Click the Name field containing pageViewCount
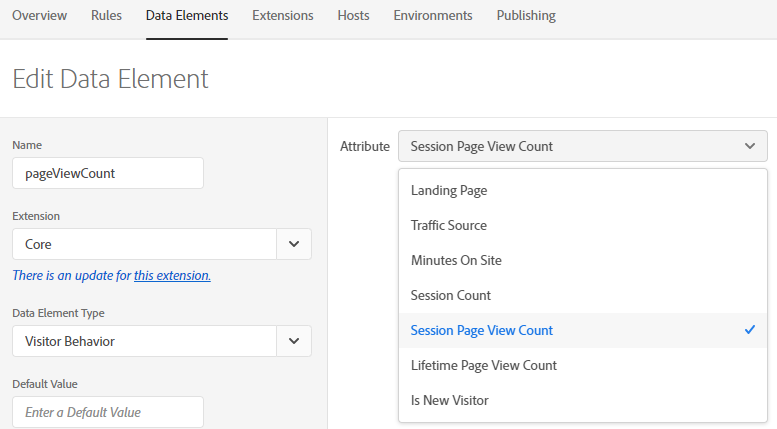This screenshot has height=429, width=777. 108,173
